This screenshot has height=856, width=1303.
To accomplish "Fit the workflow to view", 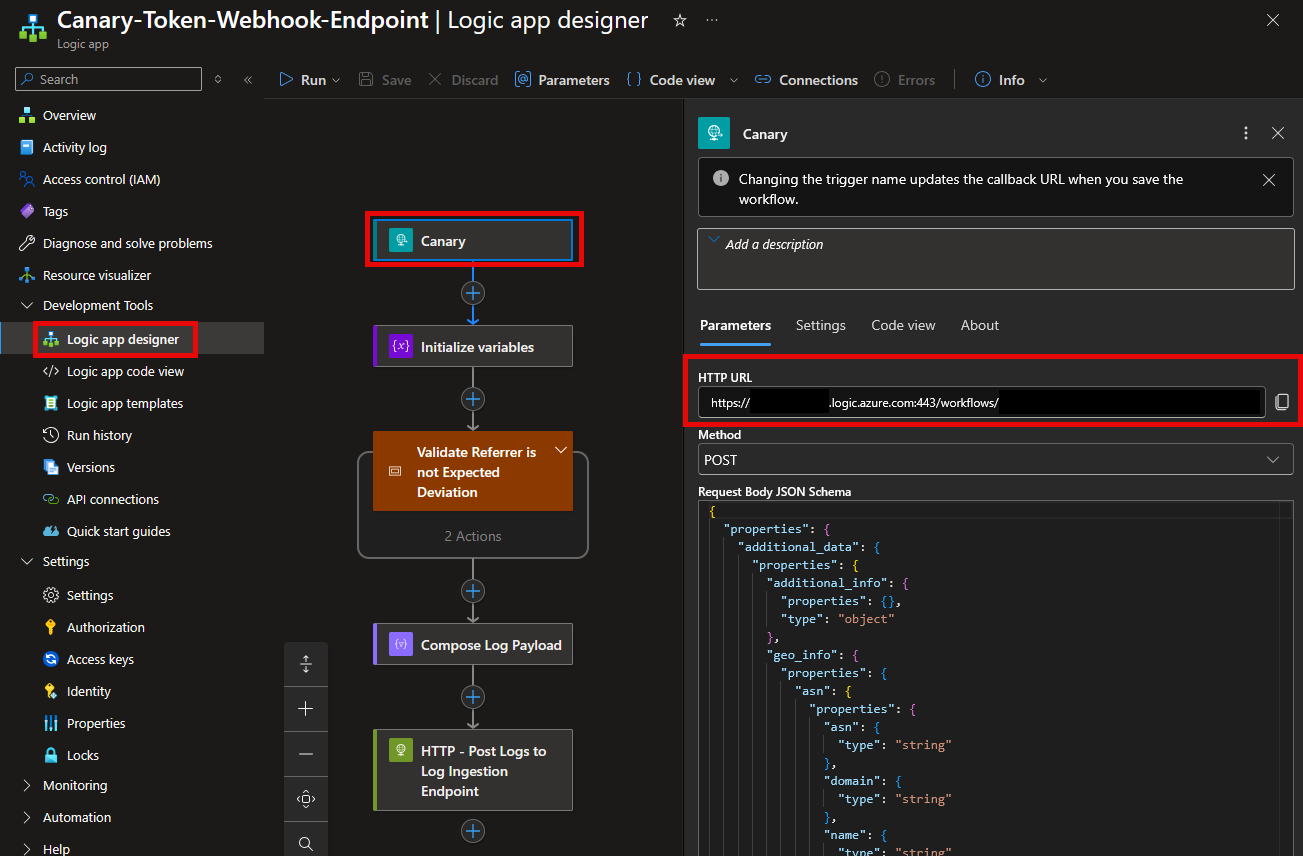I will tap(306, 799).
